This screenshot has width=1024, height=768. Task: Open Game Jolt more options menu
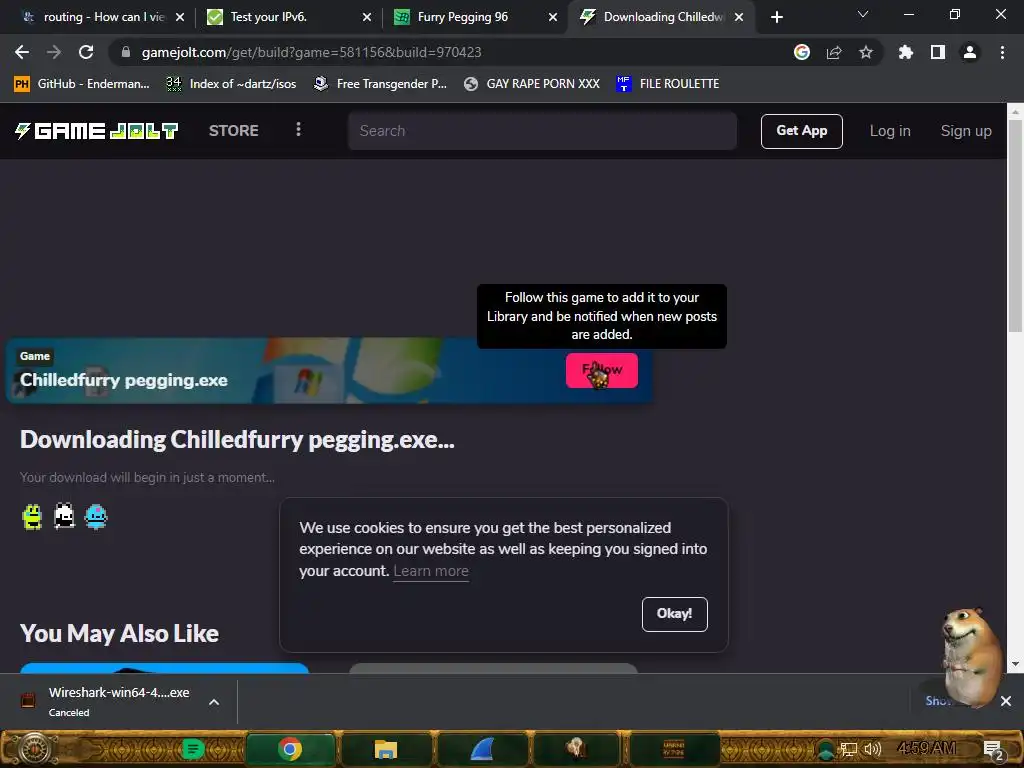coord(298,129)
